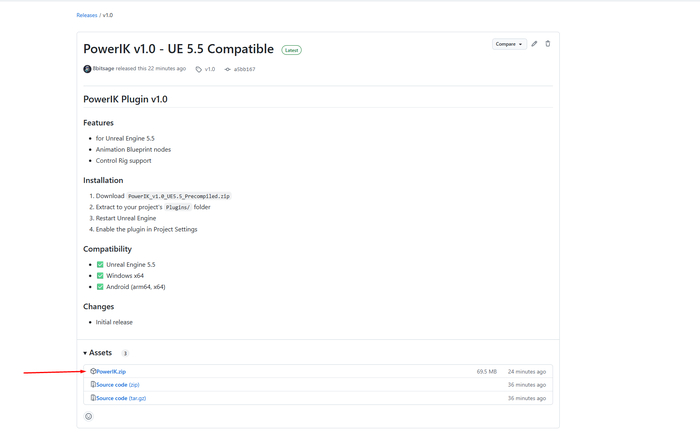Screen dimensions: 700x439
Task: Click the tag icon beside v1.0
Action: tap(199, 69)
